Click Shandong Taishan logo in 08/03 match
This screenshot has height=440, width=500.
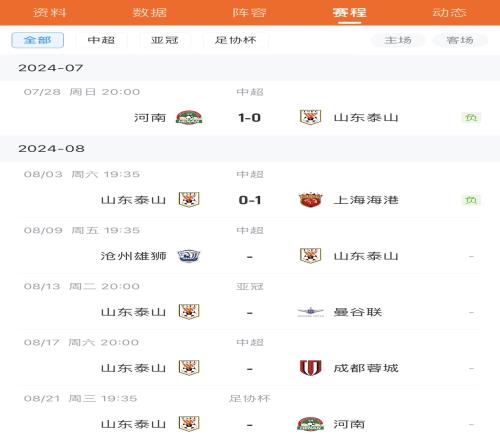click(189, 200)
